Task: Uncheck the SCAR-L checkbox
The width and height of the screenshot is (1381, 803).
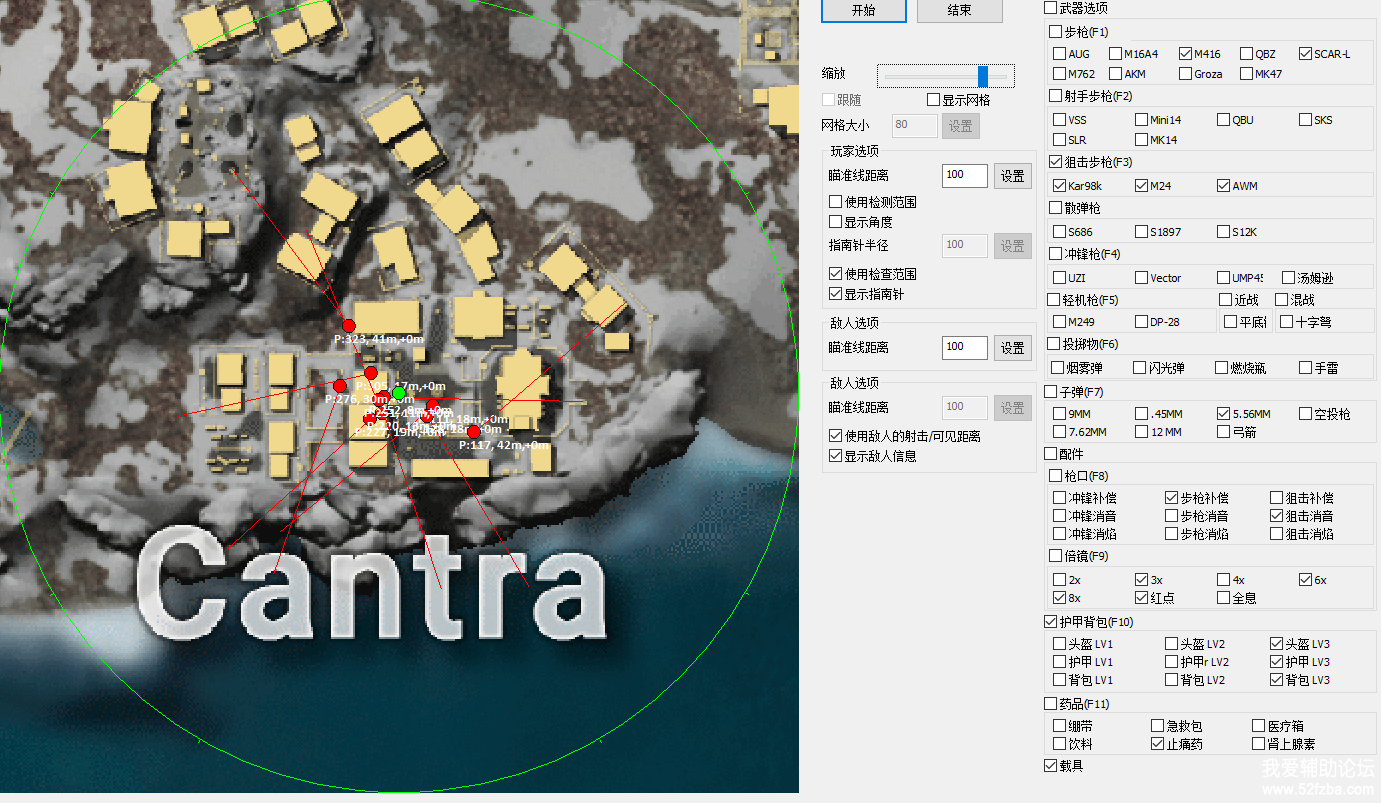Action: (x=1306, y=54)
